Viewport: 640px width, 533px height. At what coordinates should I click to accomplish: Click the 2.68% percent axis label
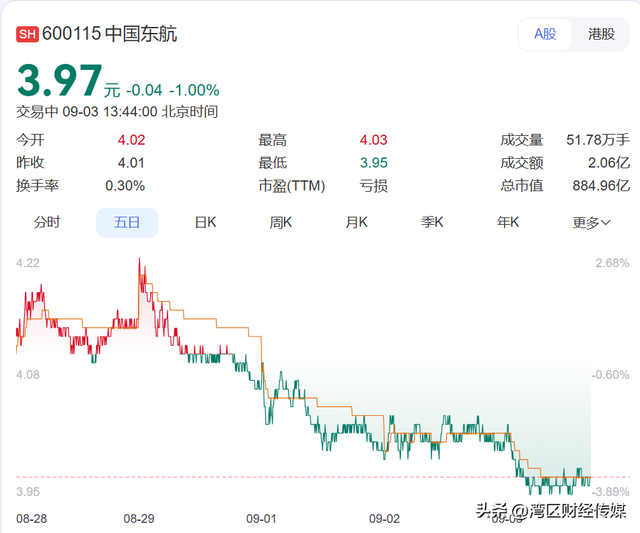612,263
